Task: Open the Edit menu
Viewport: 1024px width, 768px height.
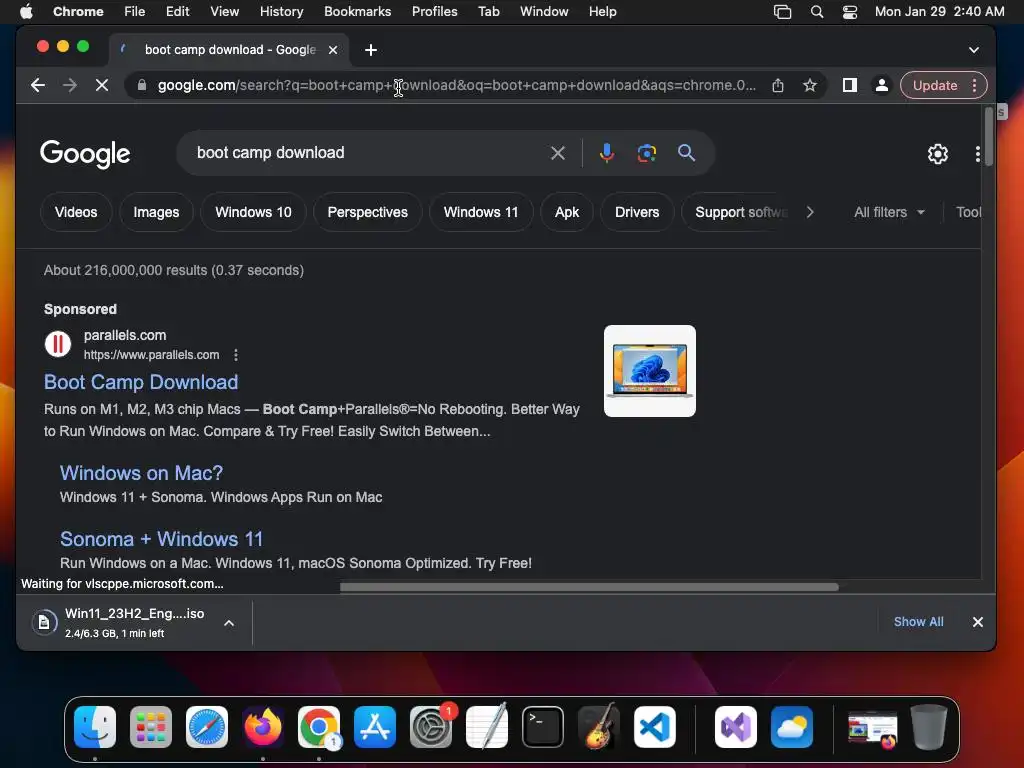Action: coord(178,12)
